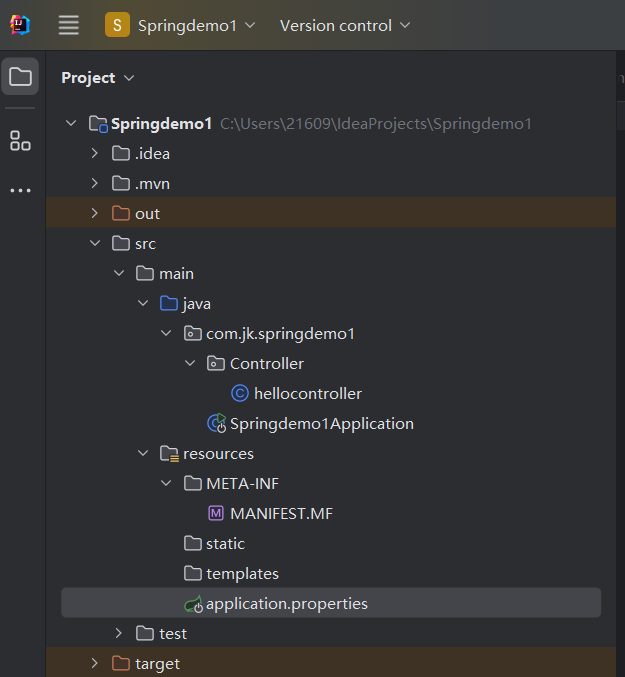This screenshot has height=677, width=625.
Task: Click the test folder icon
Action: pyautogui.click(x=145, y=633)
